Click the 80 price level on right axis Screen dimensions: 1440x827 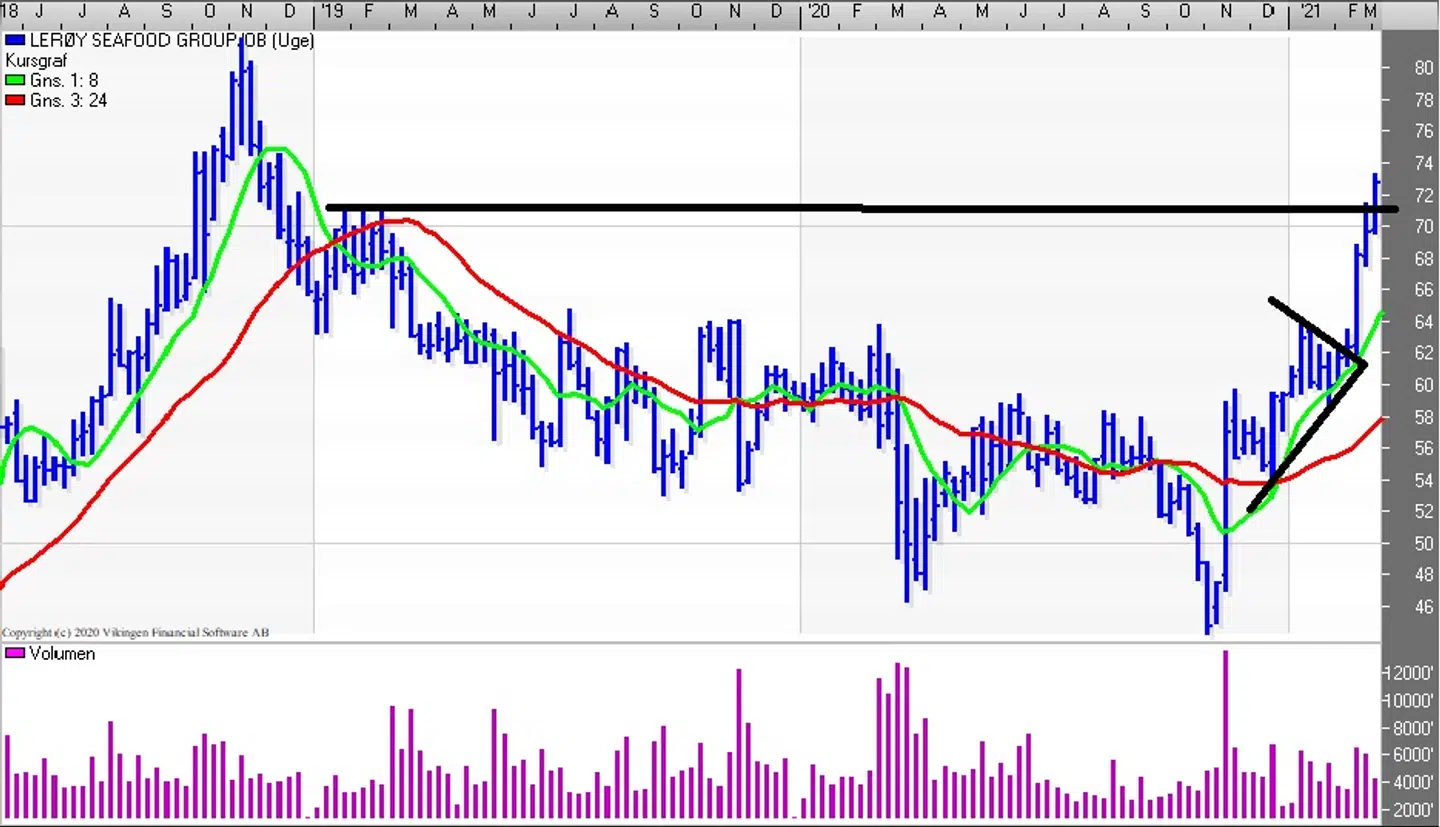[x=1424, y=68]
